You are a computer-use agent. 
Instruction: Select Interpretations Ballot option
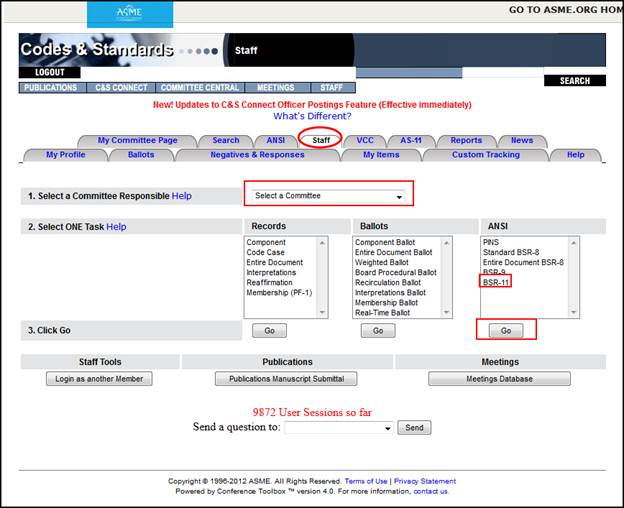point(390,293)
